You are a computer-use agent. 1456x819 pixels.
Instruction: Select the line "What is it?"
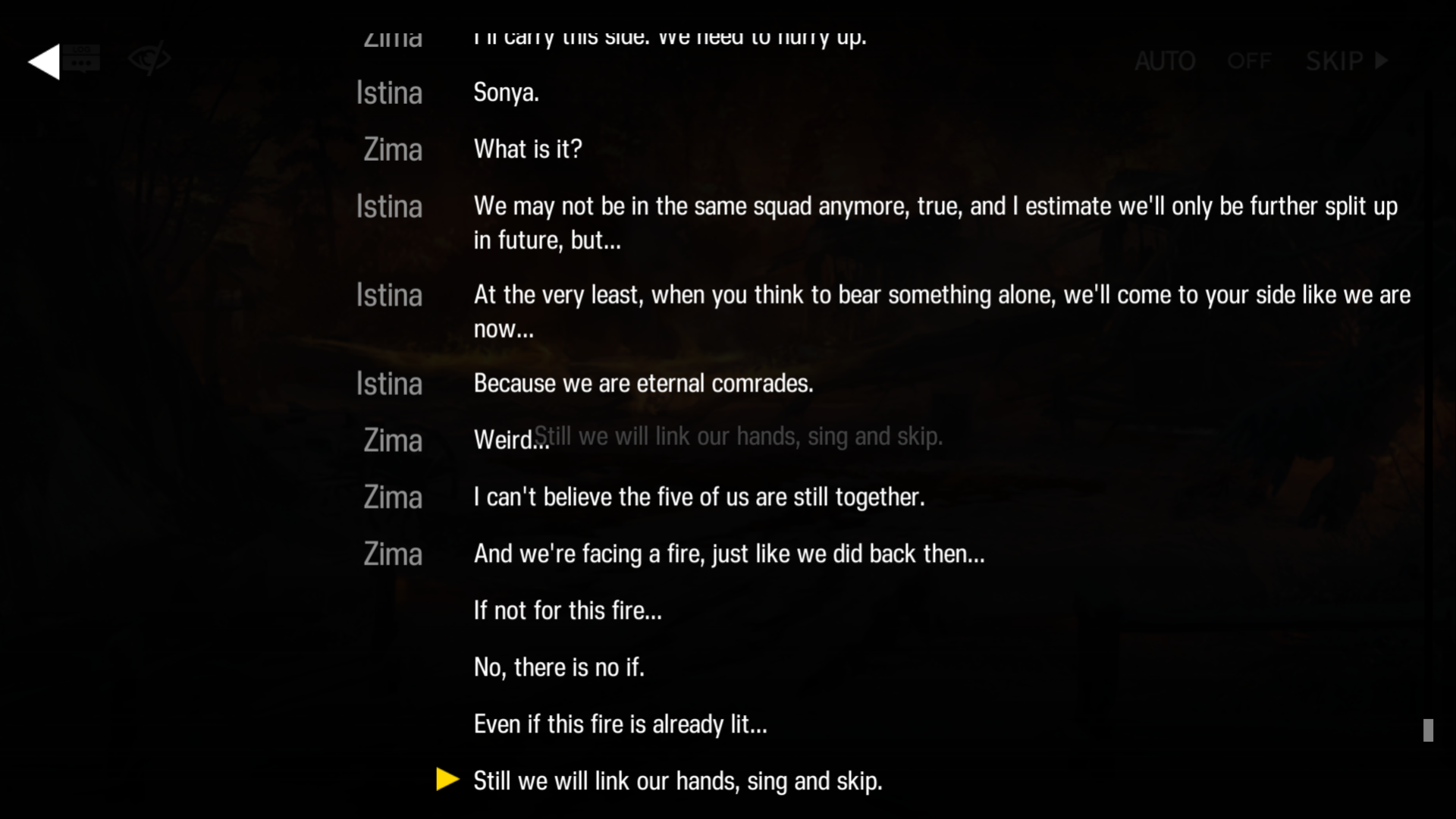[528, 149]
